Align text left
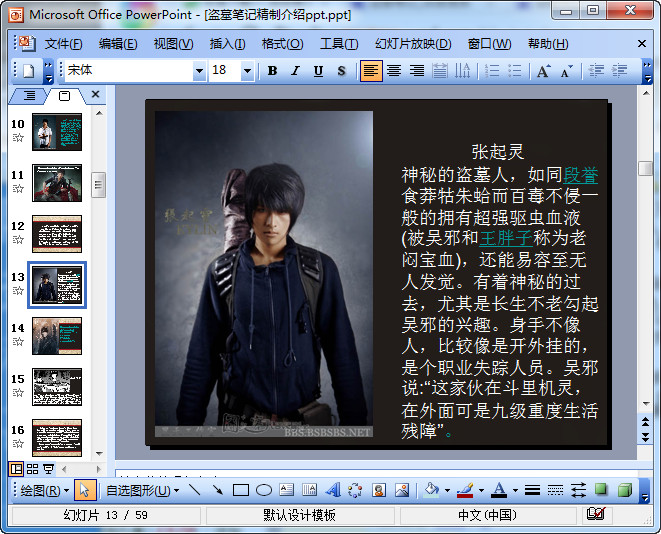 371,71
